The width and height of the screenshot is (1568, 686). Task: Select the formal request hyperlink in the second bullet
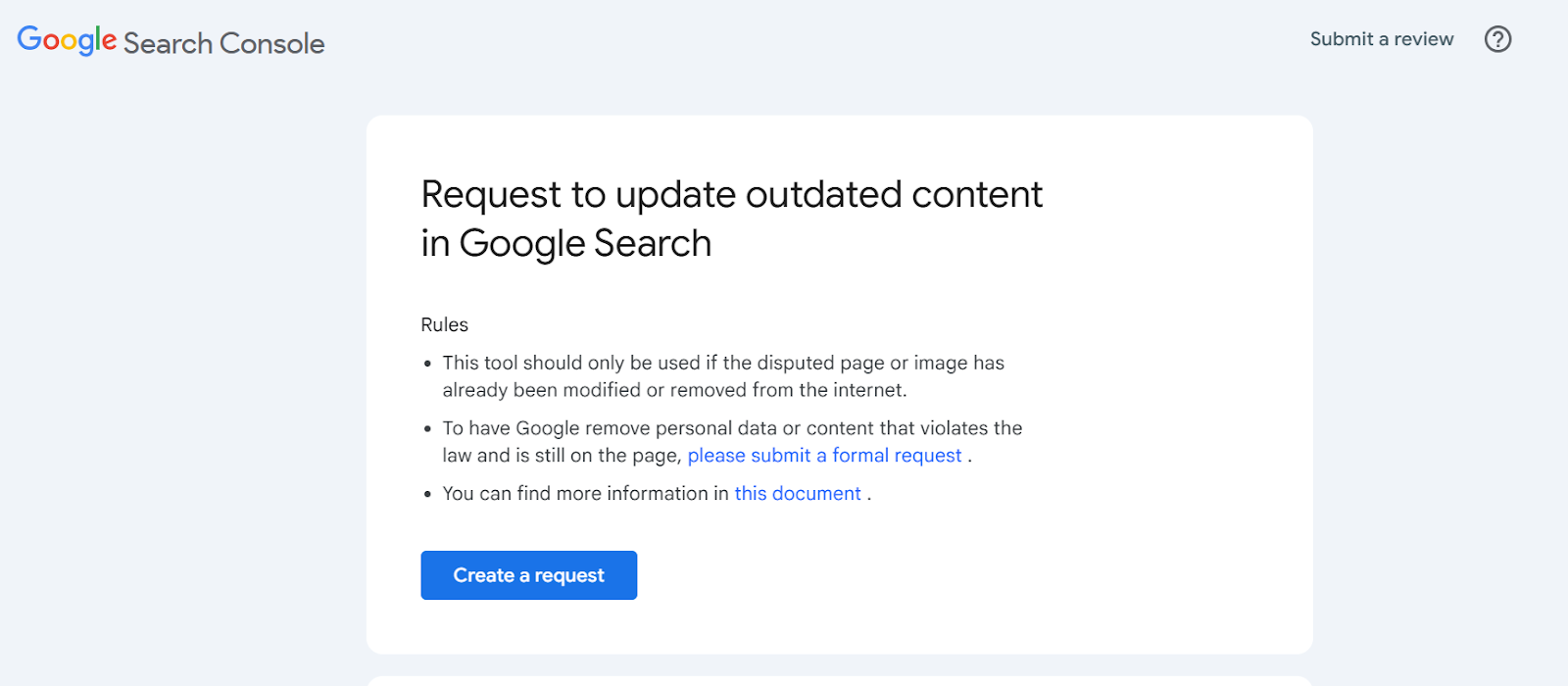point(824,455)
